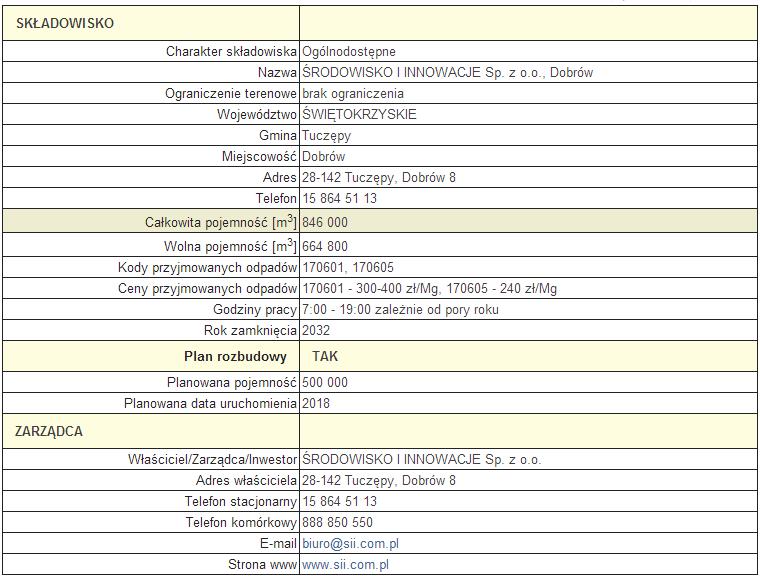The height and width of the screenshot is (577, 760).
Task: Click the label Telefon stacjonarny
Action: pos(240,501)
